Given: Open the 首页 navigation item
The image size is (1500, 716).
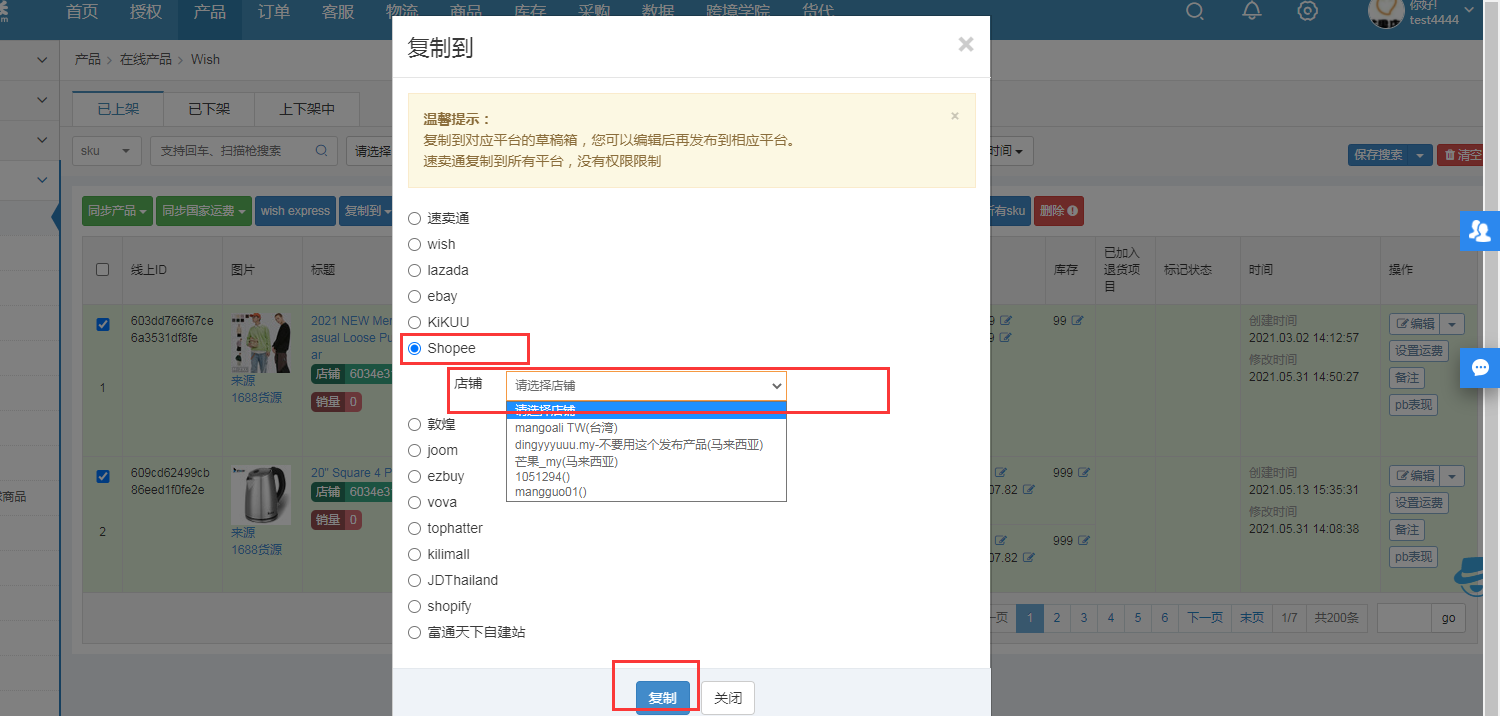Looking at the screenshot, I should coord(82,12).
